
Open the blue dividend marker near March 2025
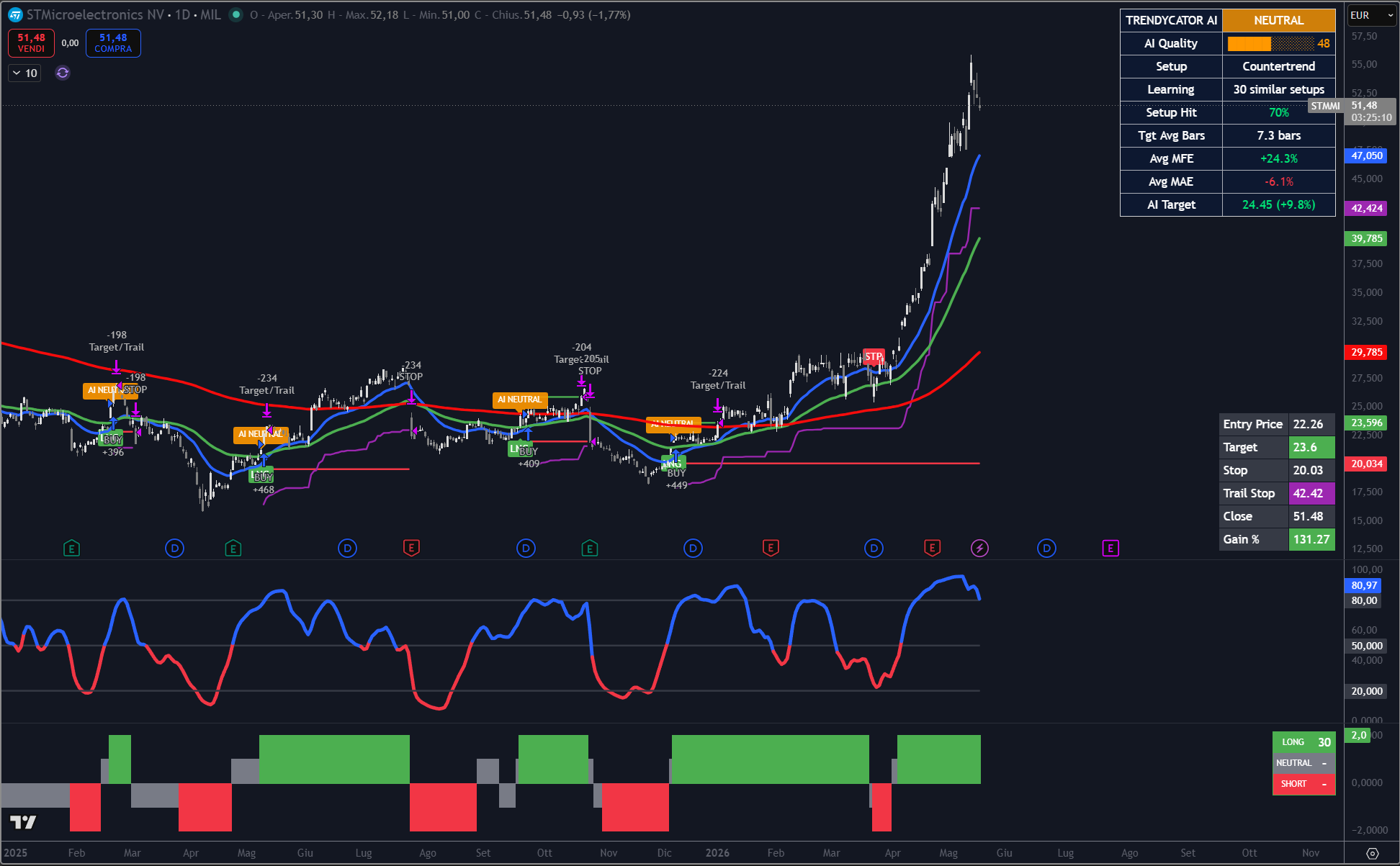click(174, 549)
